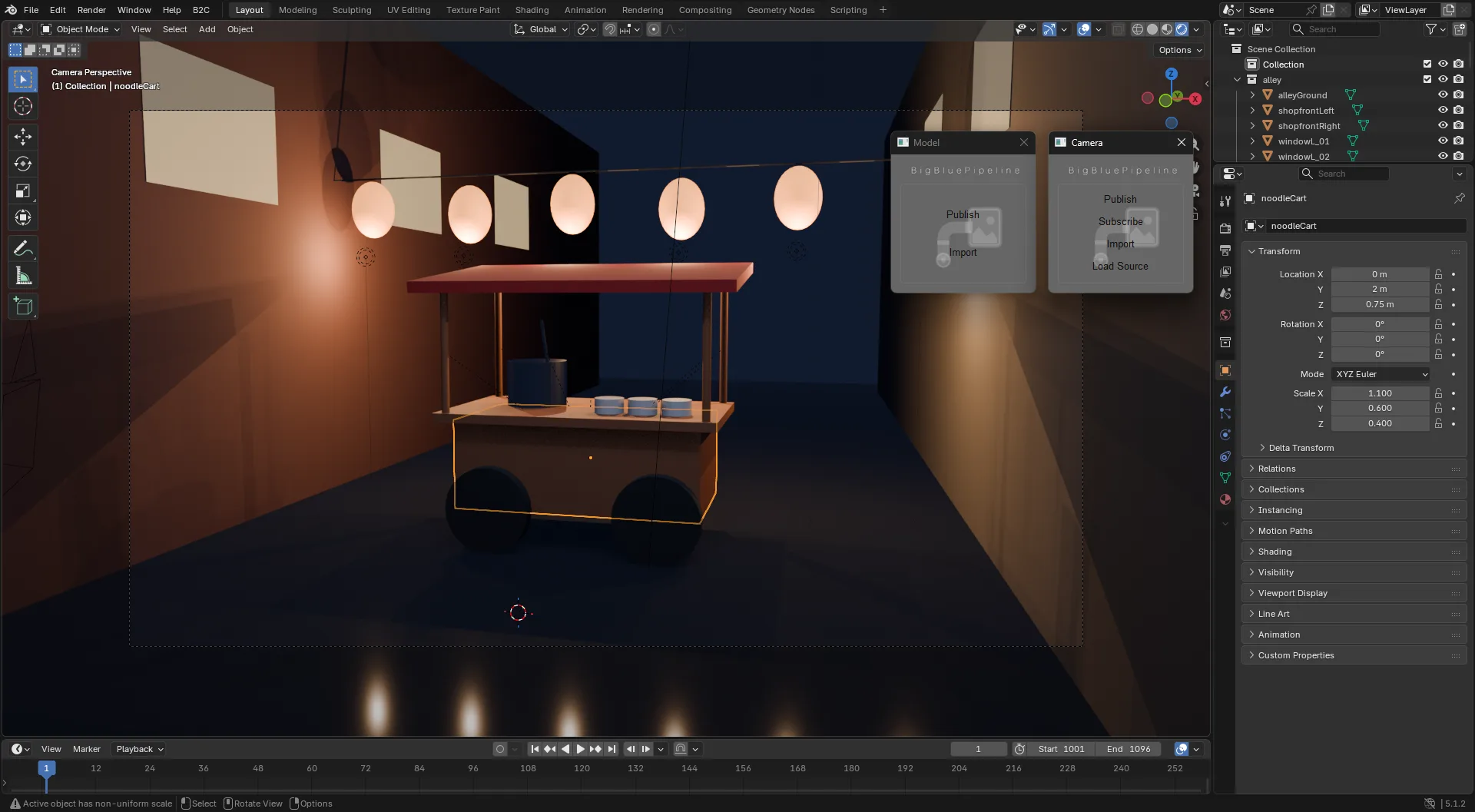Select the Annotate tool
The height and width of the screenshot is (812, 1475).
(23, 248)
